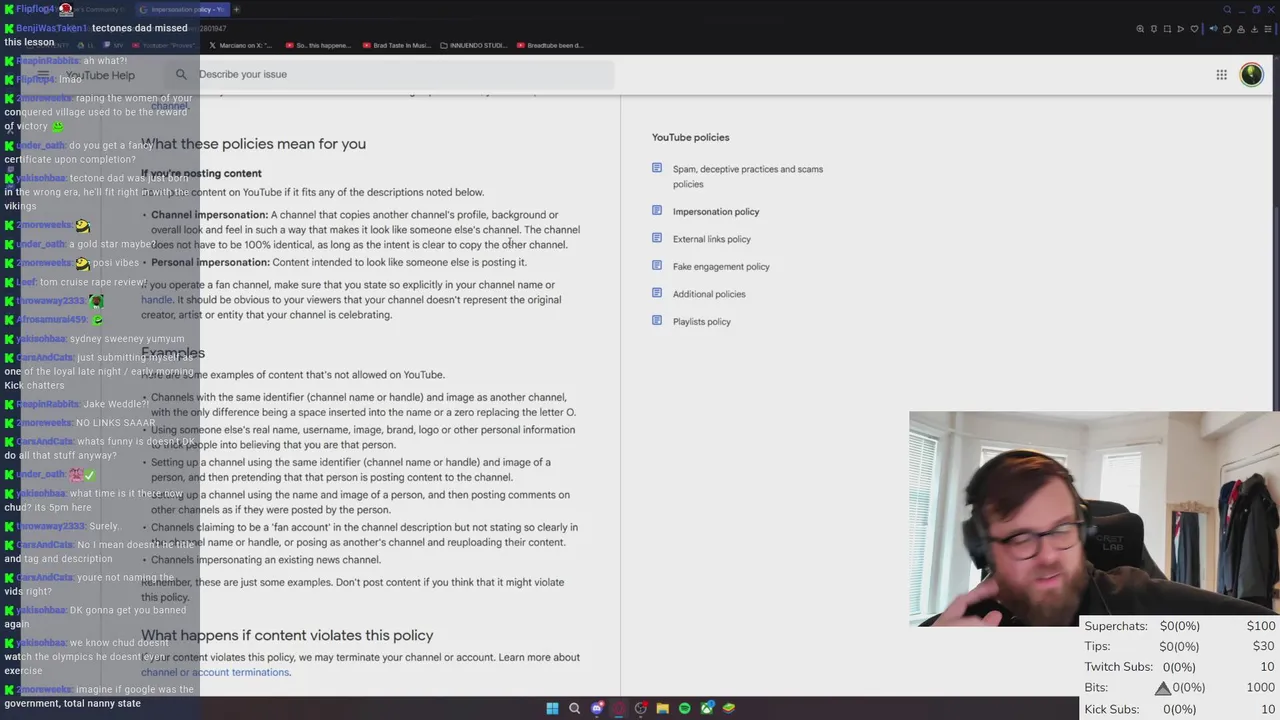Open the Google account avatar menu
Screen dimensions: 1280x720
click(x=1251, y=74)
